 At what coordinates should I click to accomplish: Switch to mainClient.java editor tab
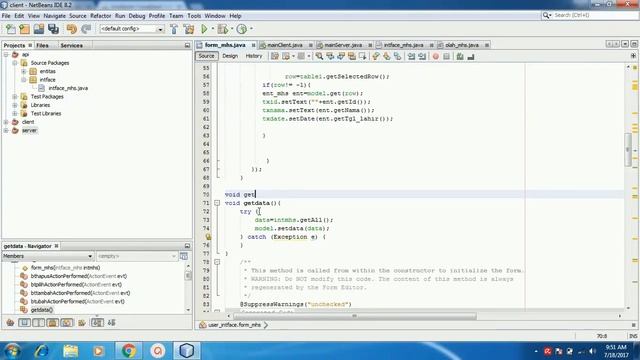pyautogui.click(x=284, y=45)
